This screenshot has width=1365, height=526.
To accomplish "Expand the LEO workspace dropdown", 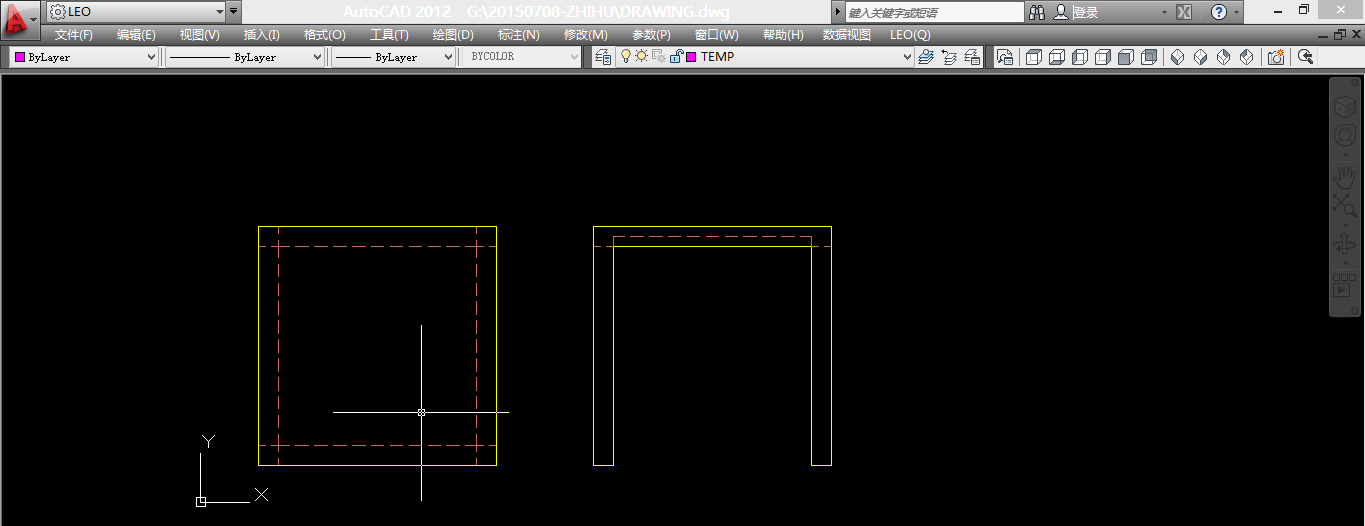I will click(219, 12).
